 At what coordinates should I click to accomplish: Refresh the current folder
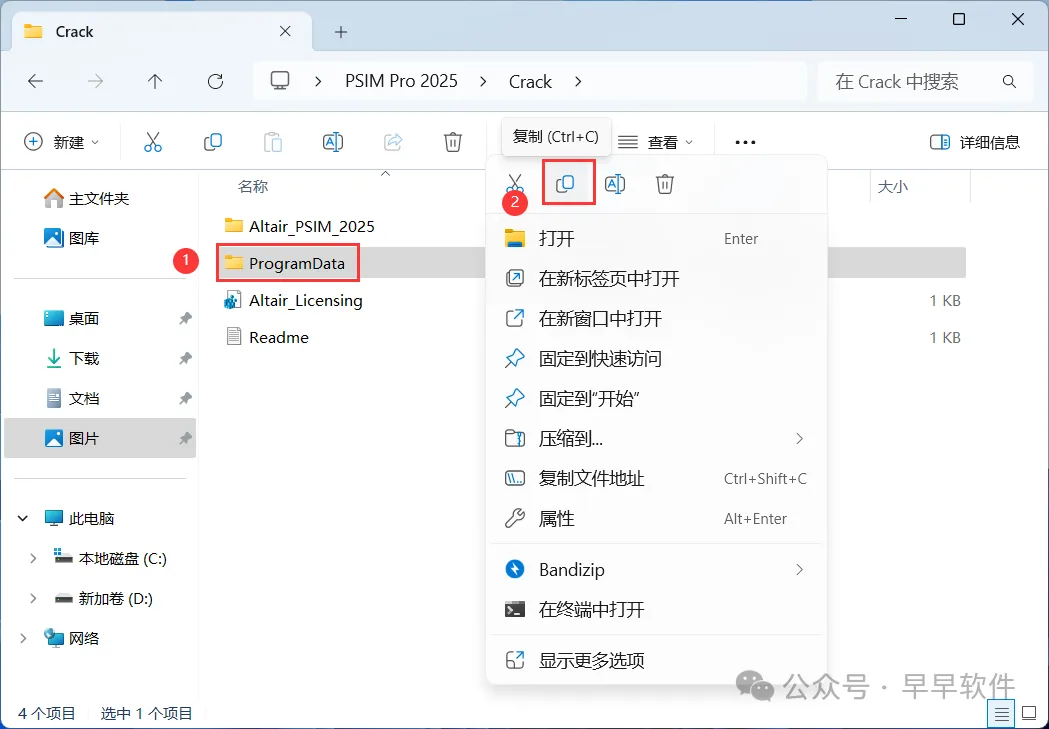coord(215,82)
